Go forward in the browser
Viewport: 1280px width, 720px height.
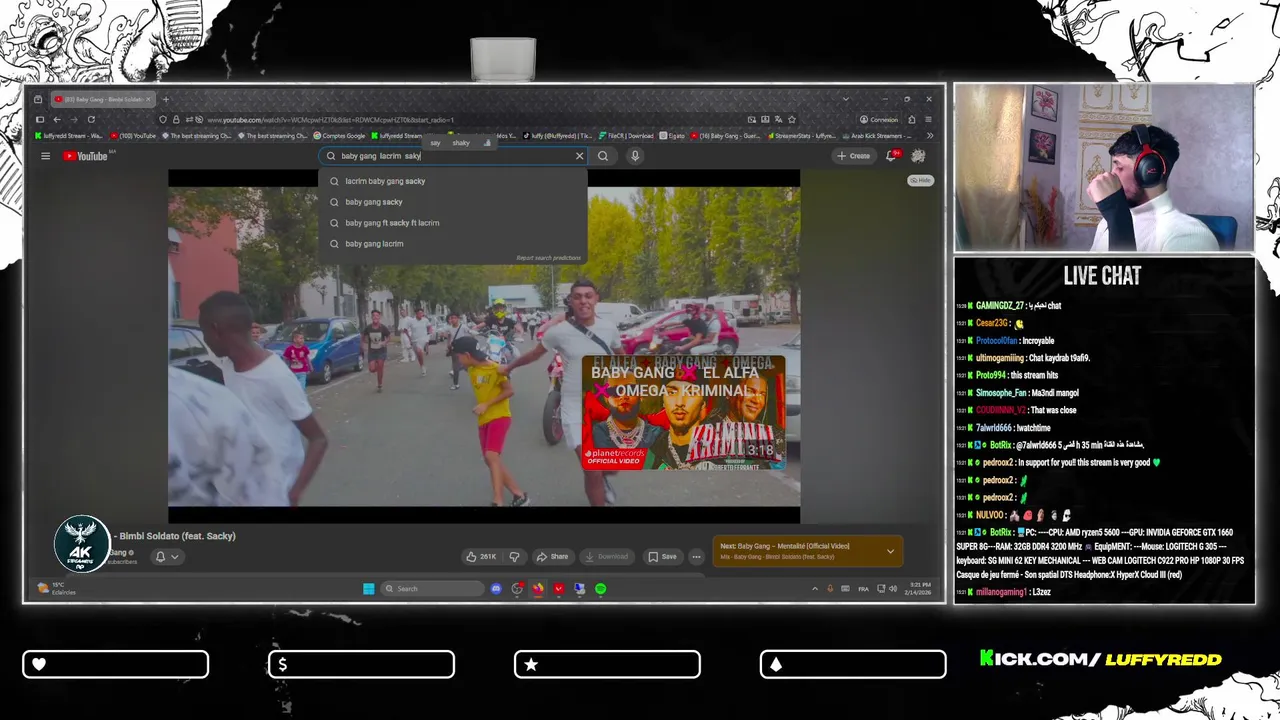click(73, 120)
